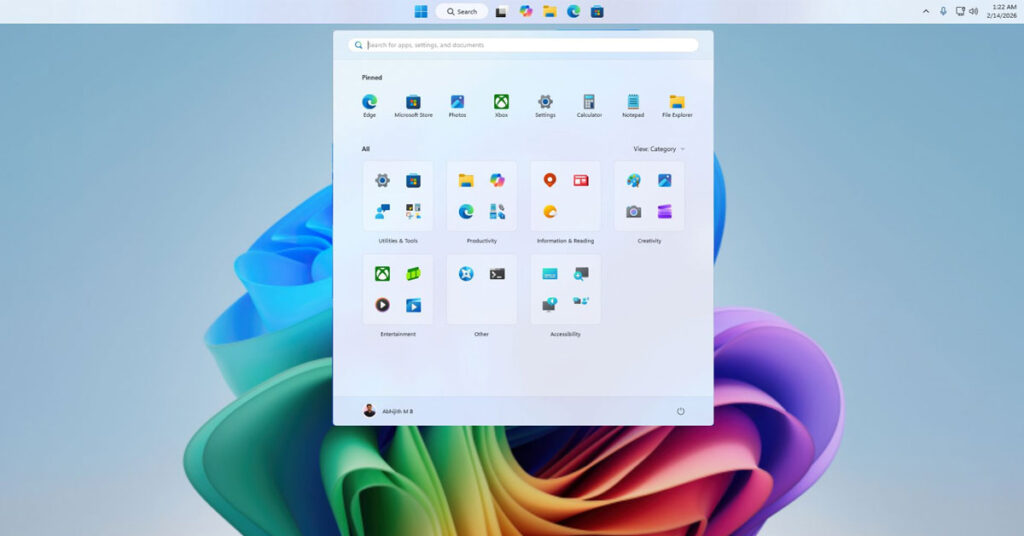Open Microsoft Store from the taskbar

[x=597, y=12]
